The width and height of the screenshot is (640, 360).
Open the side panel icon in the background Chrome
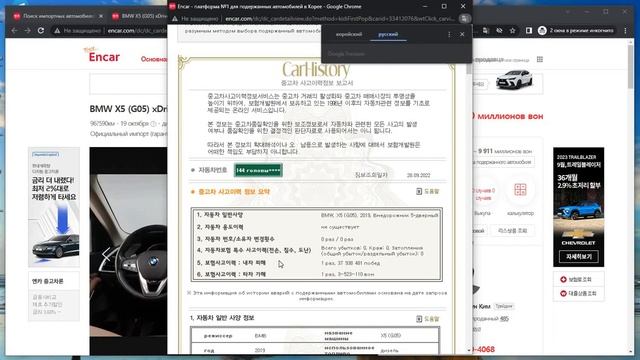coord(529,31)
